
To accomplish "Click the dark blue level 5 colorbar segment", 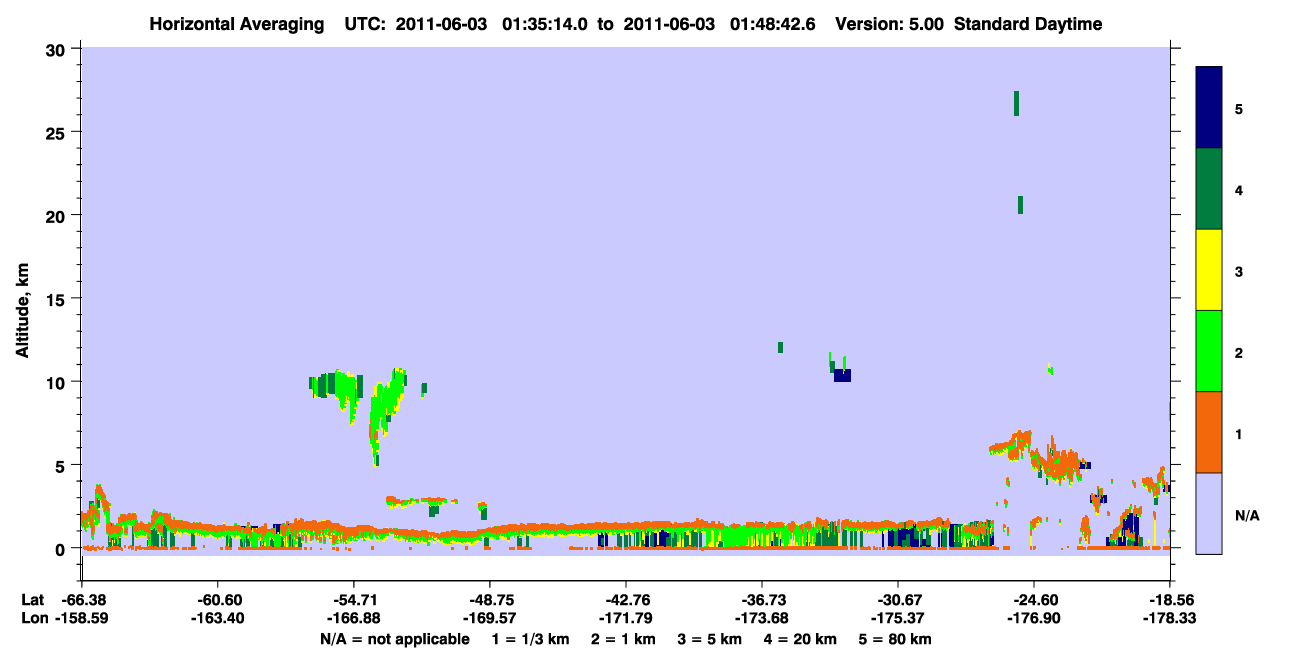I will (x=1209, y=107).
